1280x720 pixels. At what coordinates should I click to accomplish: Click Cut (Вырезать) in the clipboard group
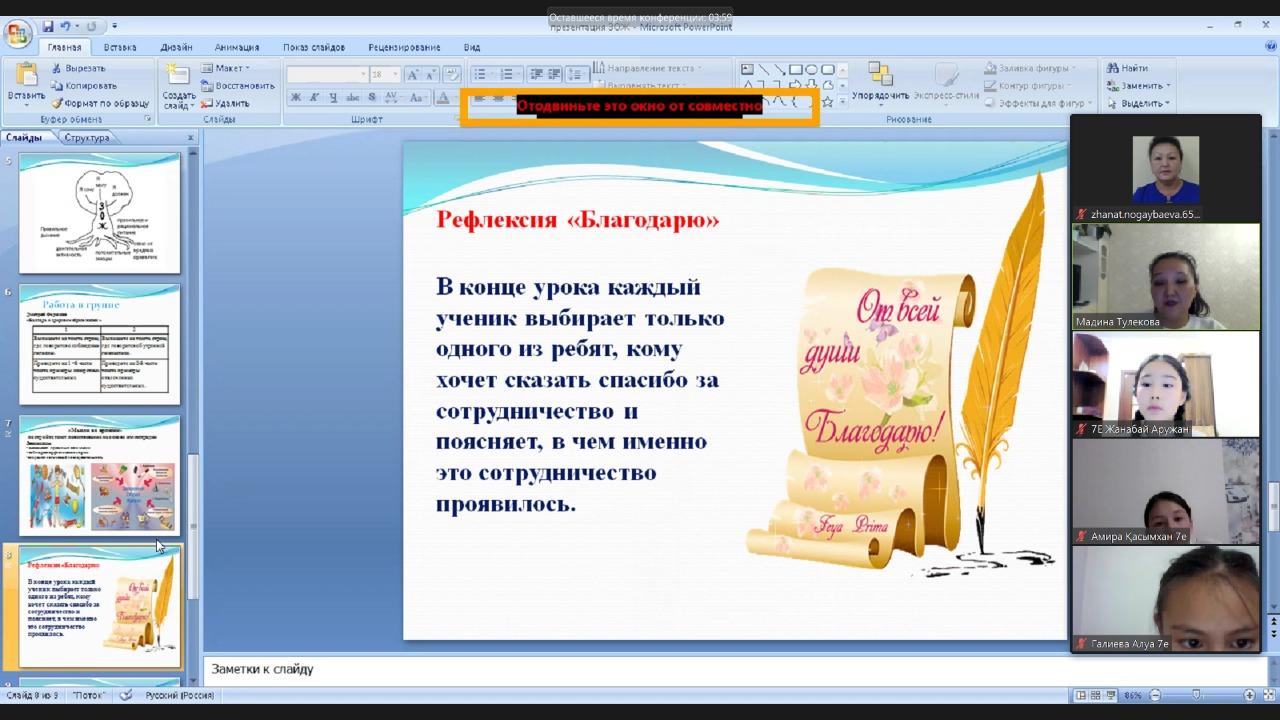pos(78,68)
